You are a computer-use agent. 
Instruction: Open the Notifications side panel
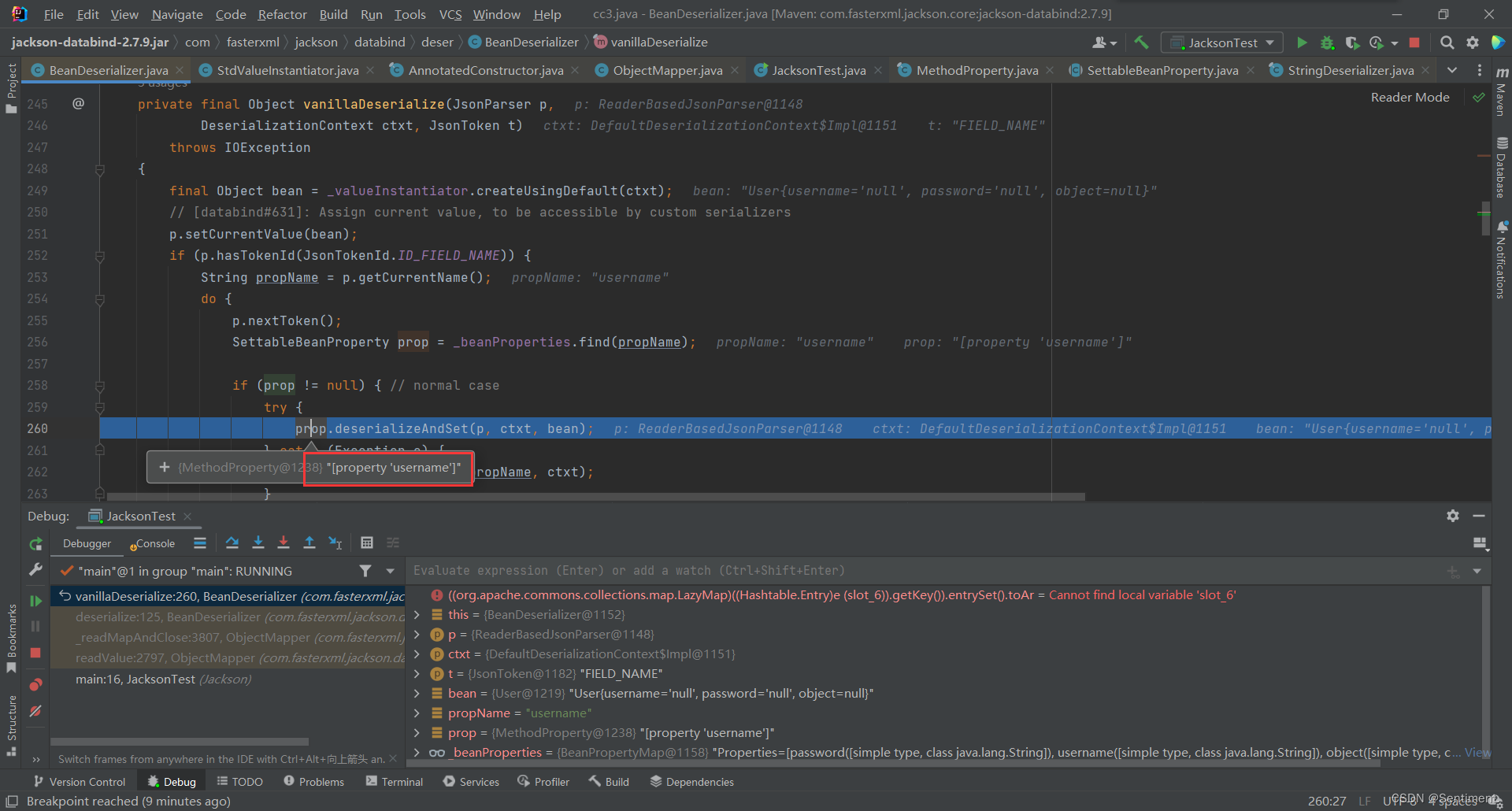[1502, 260]
